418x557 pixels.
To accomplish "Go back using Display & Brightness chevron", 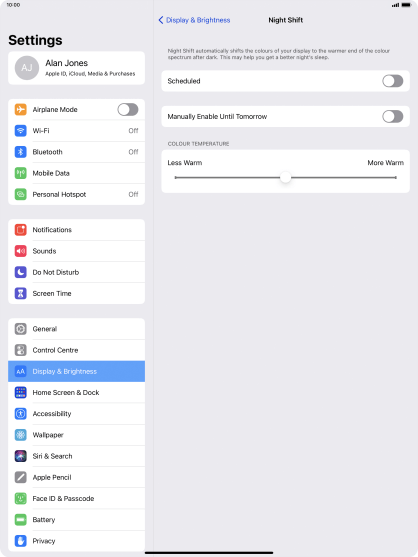I will (194, 20).
